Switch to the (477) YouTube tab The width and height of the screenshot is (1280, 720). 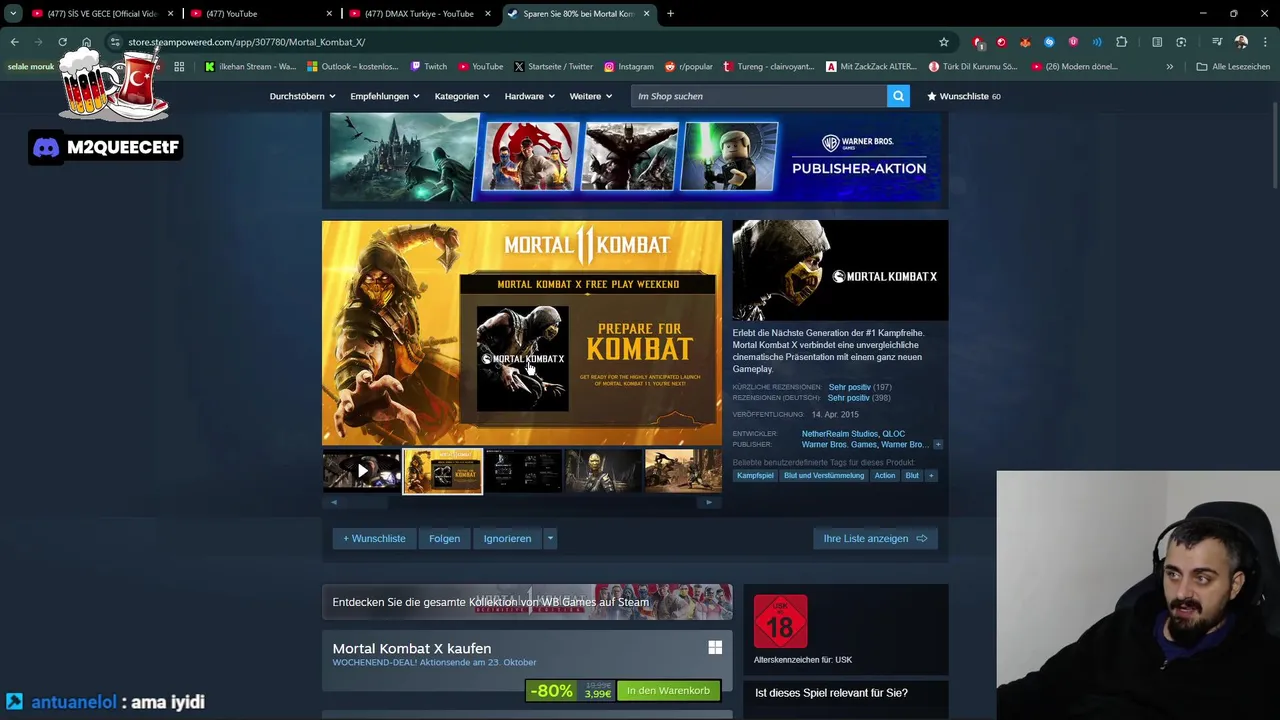(x=260, y=14)
